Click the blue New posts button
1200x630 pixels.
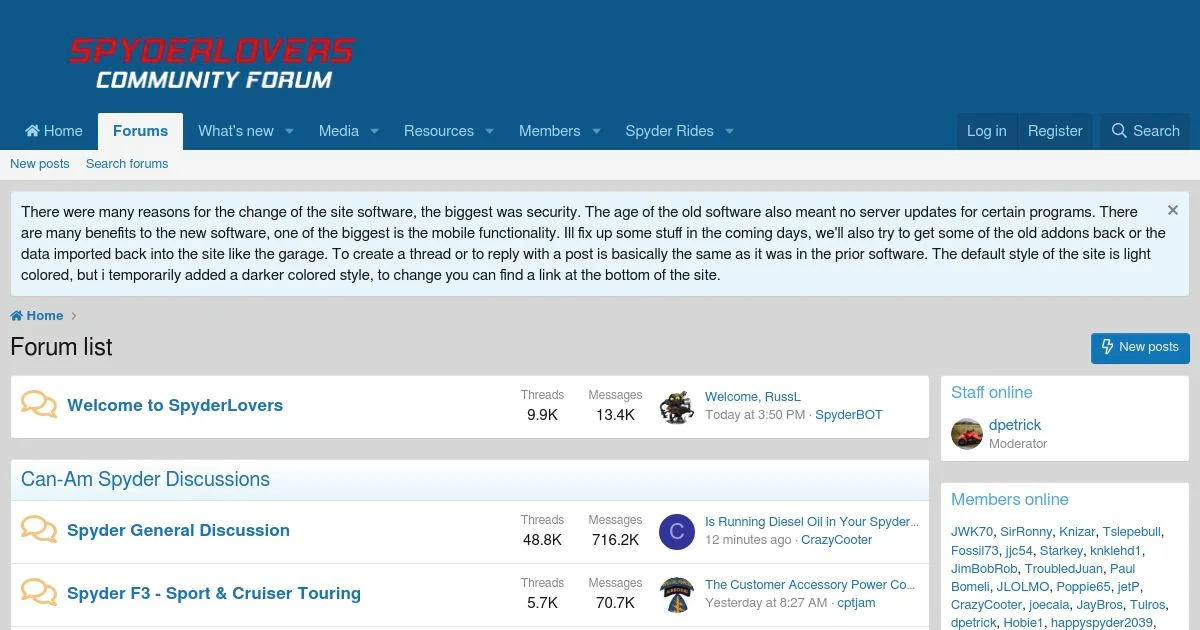pos(1140,347)
